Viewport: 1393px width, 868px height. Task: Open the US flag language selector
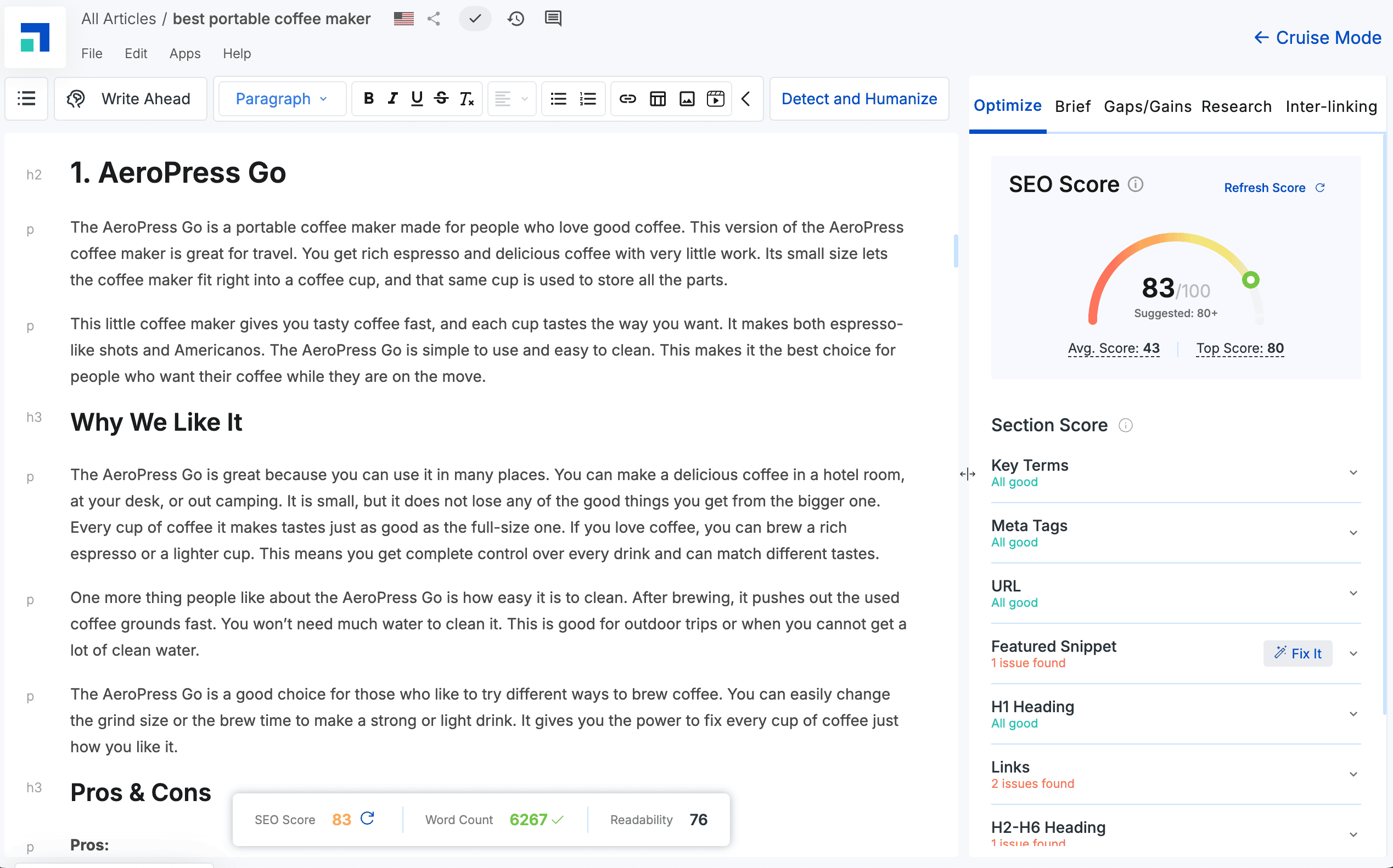(403, 19)
